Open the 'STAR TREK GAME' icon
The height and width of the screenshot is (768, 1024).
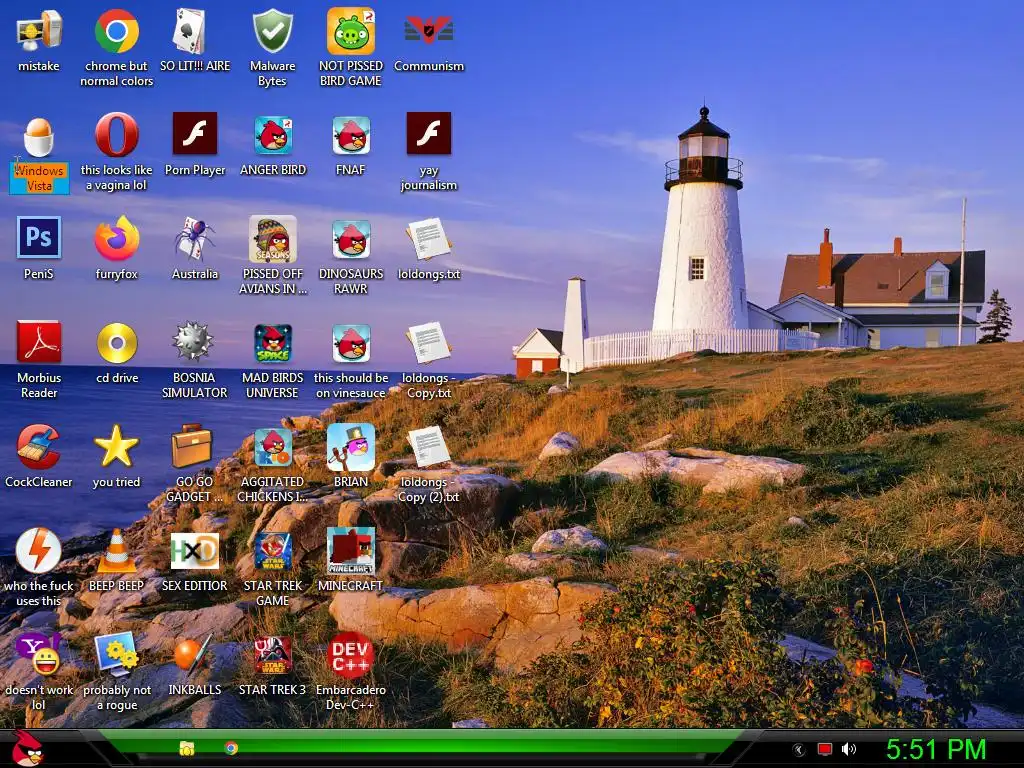[272, 551]
